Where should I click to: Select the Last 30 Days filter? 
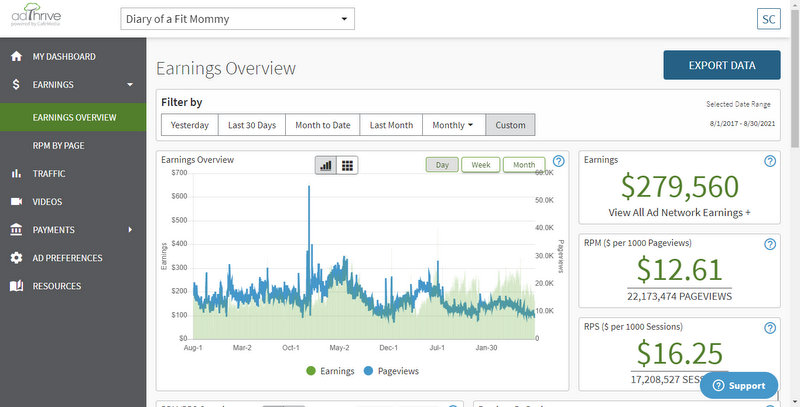coord(252,125)
